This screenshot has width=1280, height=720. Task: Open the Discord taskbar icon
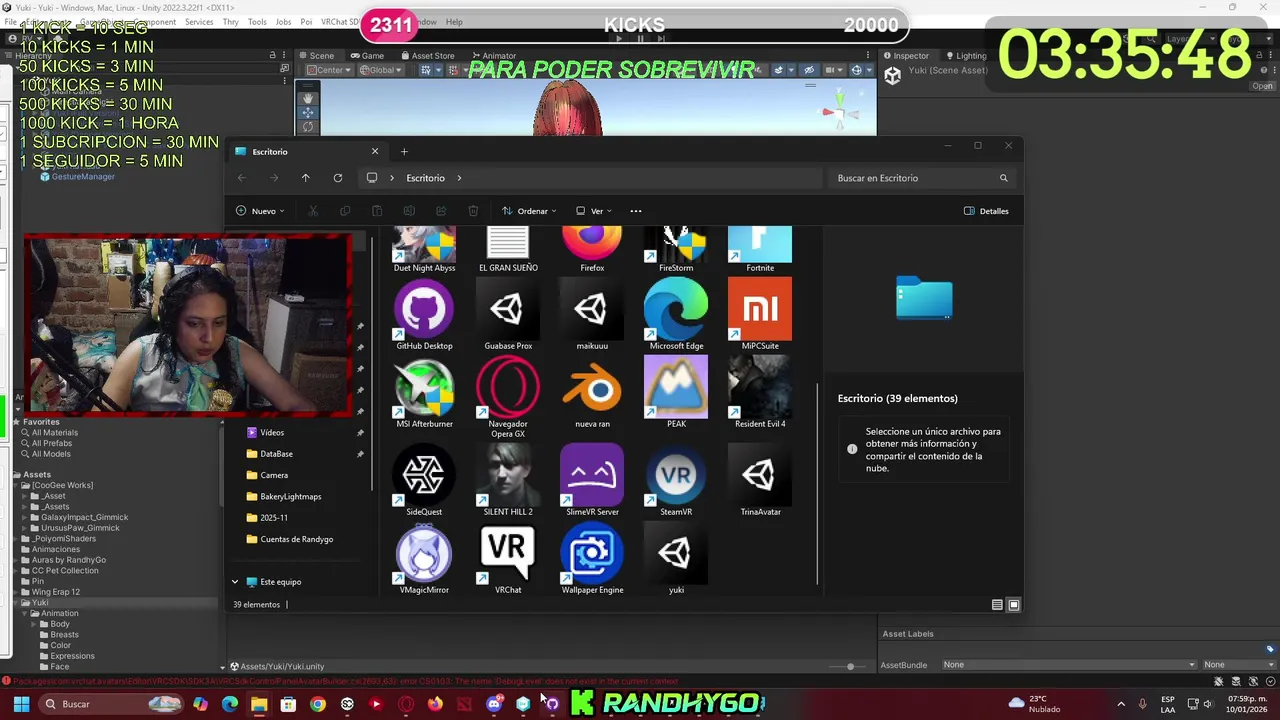point(493,704)
